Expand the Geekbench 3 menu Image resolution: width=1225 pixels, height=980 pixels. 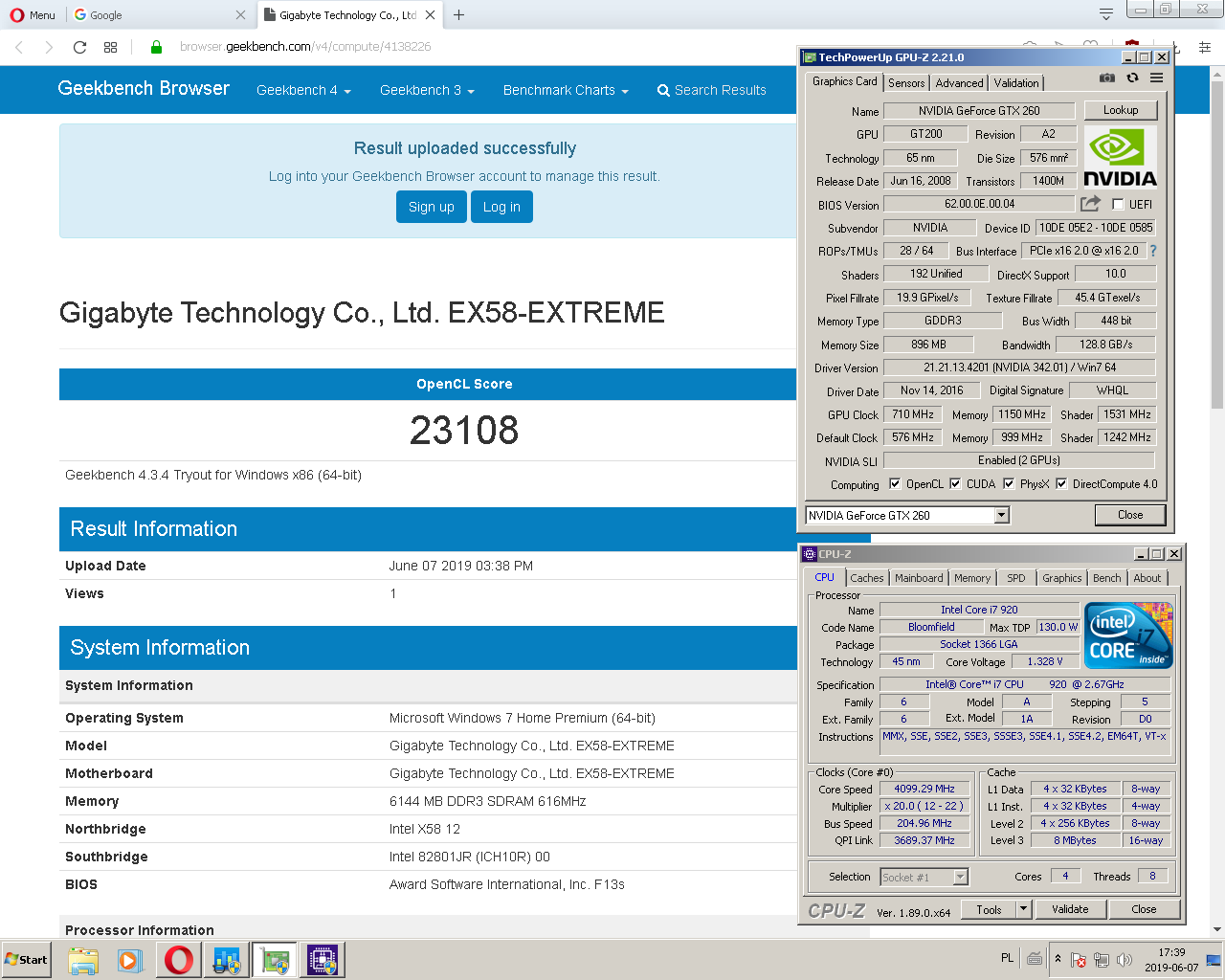coord(427,90)
